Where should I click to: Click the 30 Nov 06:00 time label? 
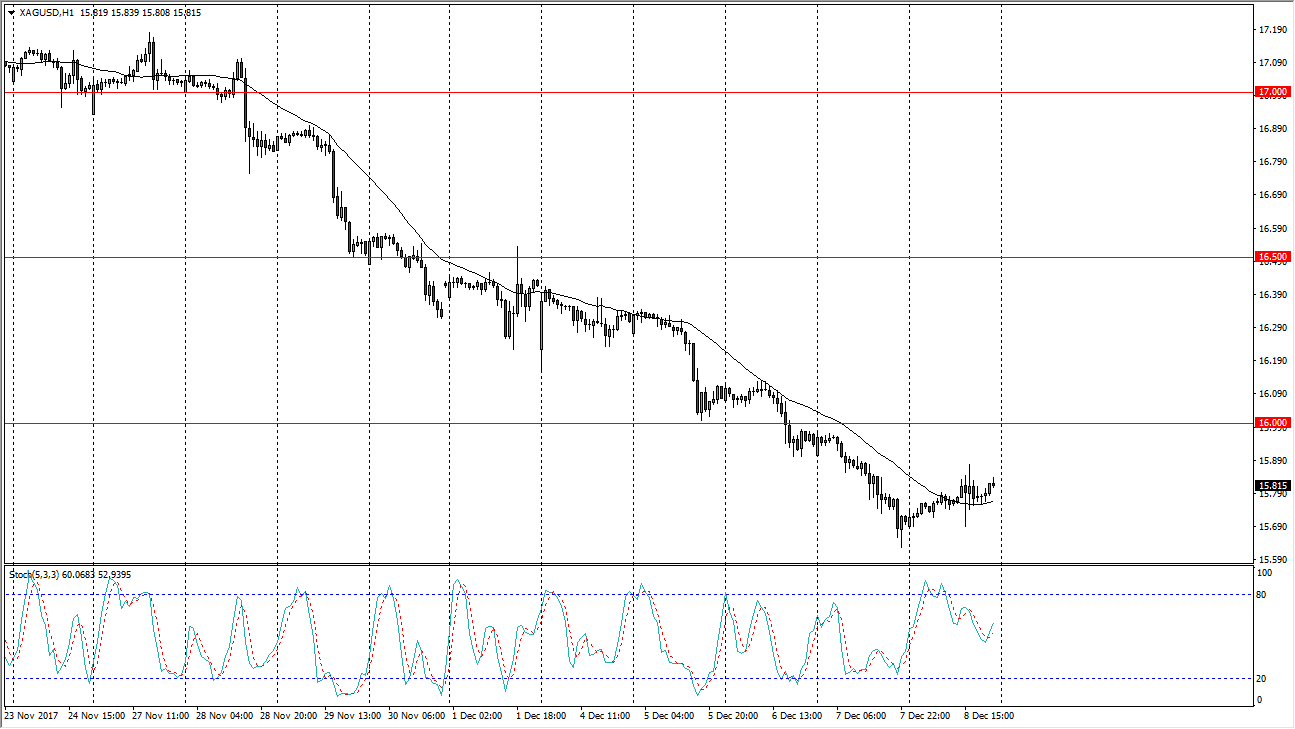[x=415, y=716]
